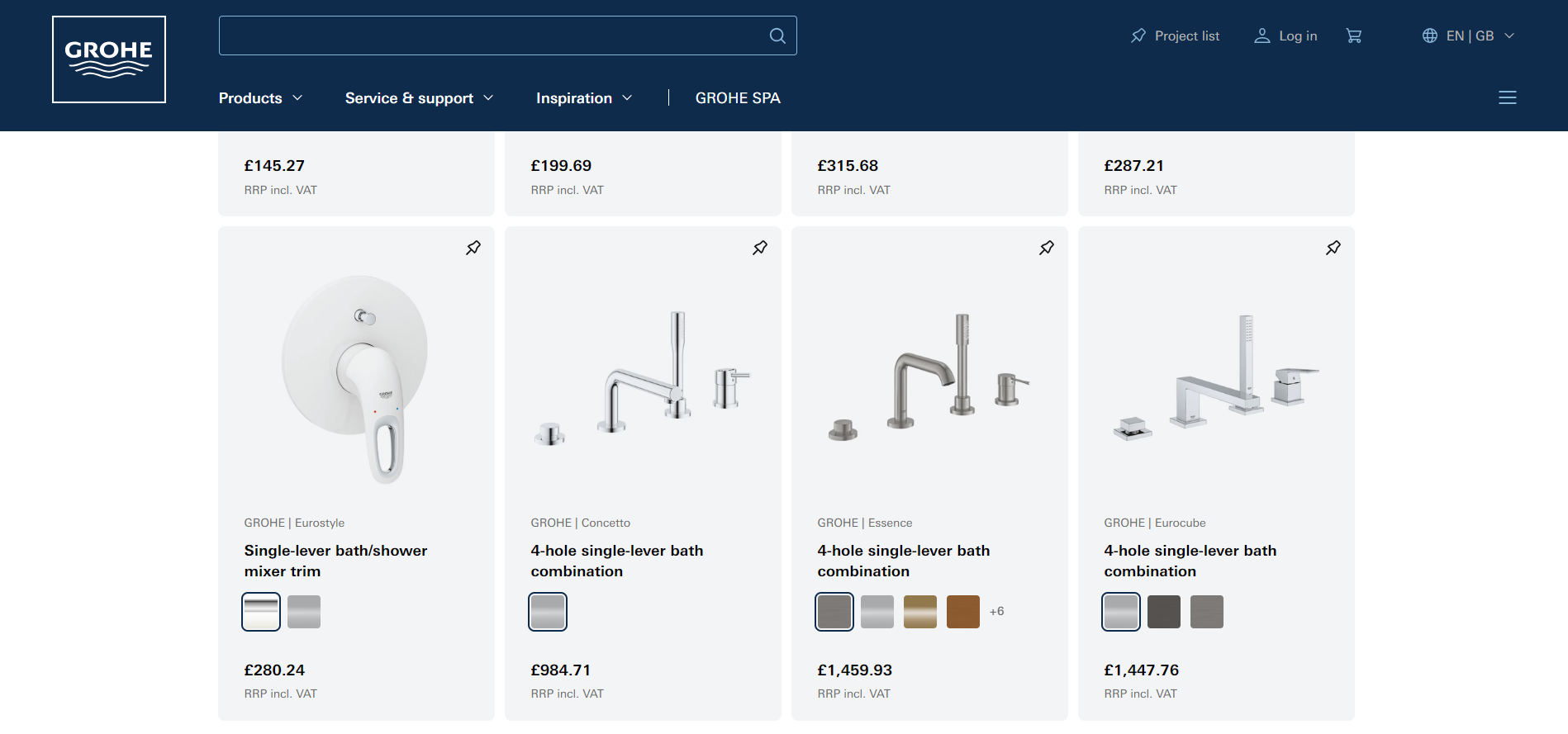This screenshot has height=734, width=1568.
Task: Click the Log in person icon
Action: pos(1262,36)
